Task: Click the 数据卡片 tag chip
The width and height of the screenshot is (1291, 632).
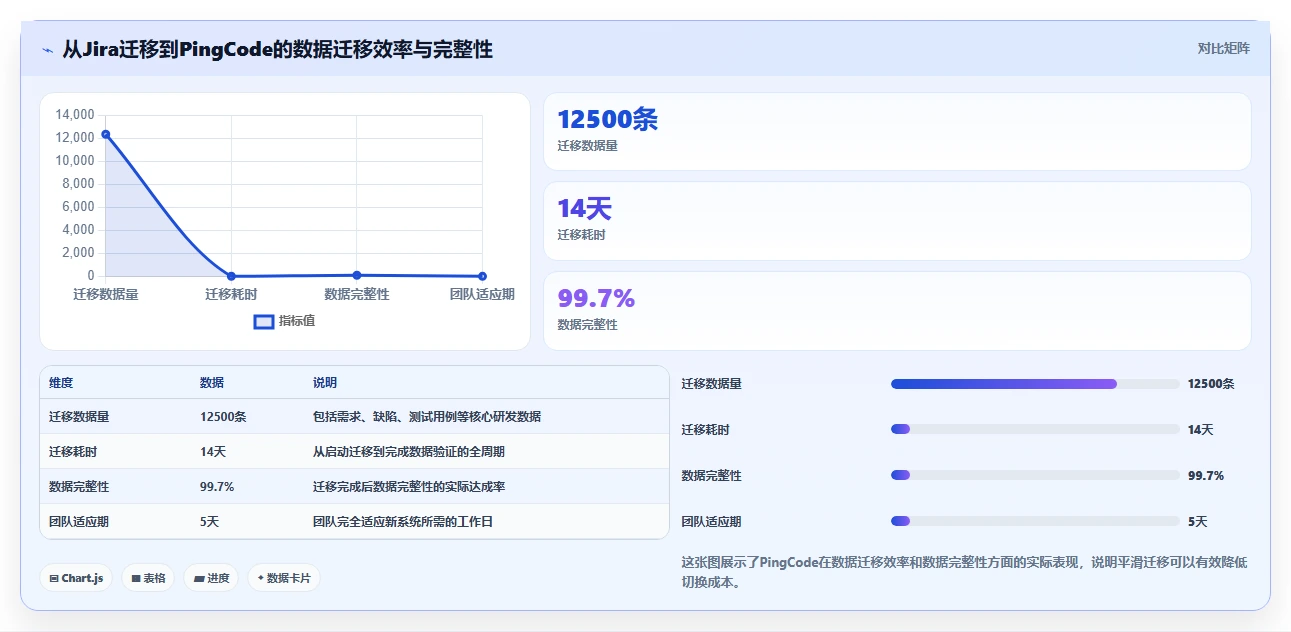Action: coord(284,578)
